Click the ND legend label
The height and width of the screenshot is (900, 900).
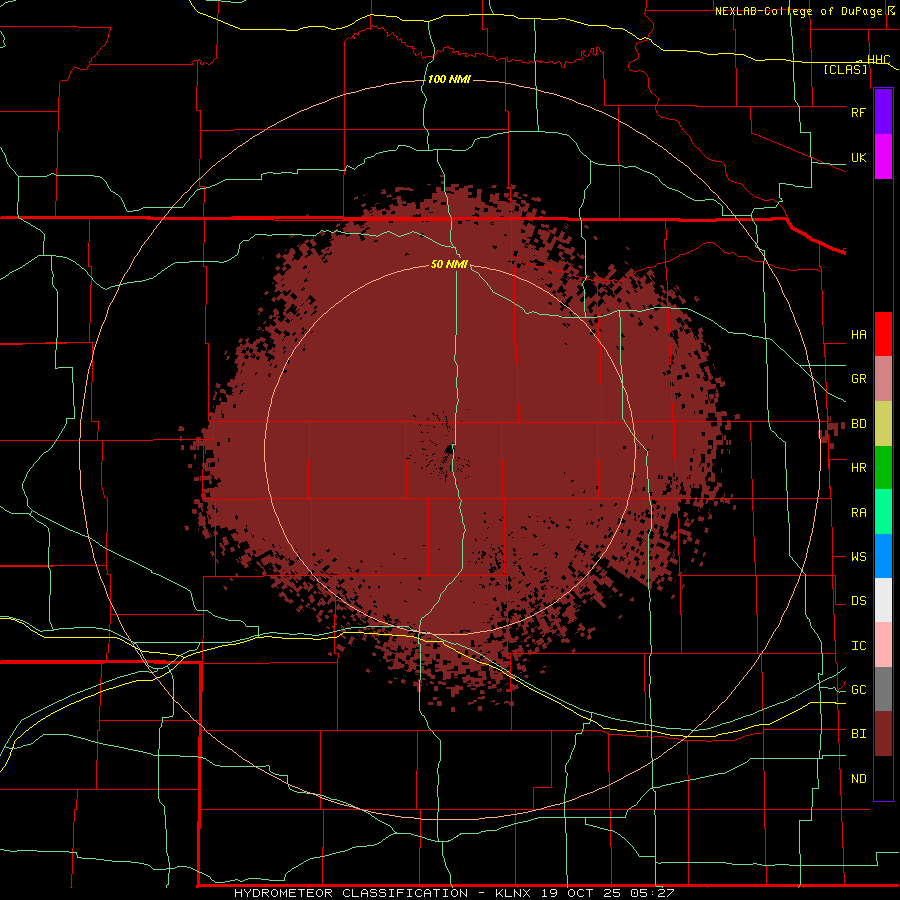point(858,779)
